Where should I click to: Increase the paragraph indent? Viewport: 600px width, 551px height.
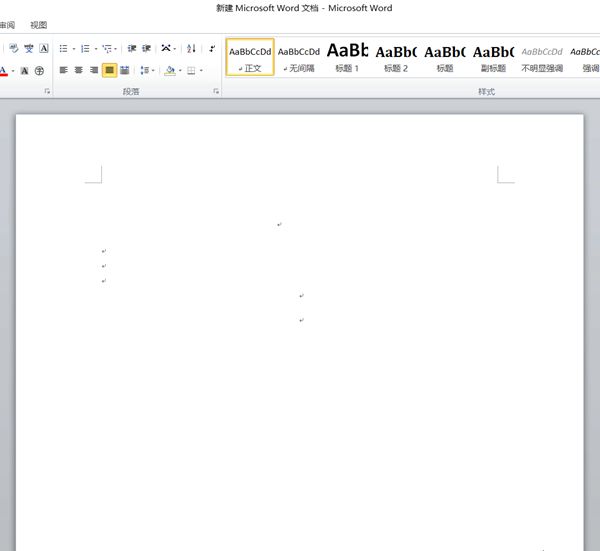click(x=146, y=48)
